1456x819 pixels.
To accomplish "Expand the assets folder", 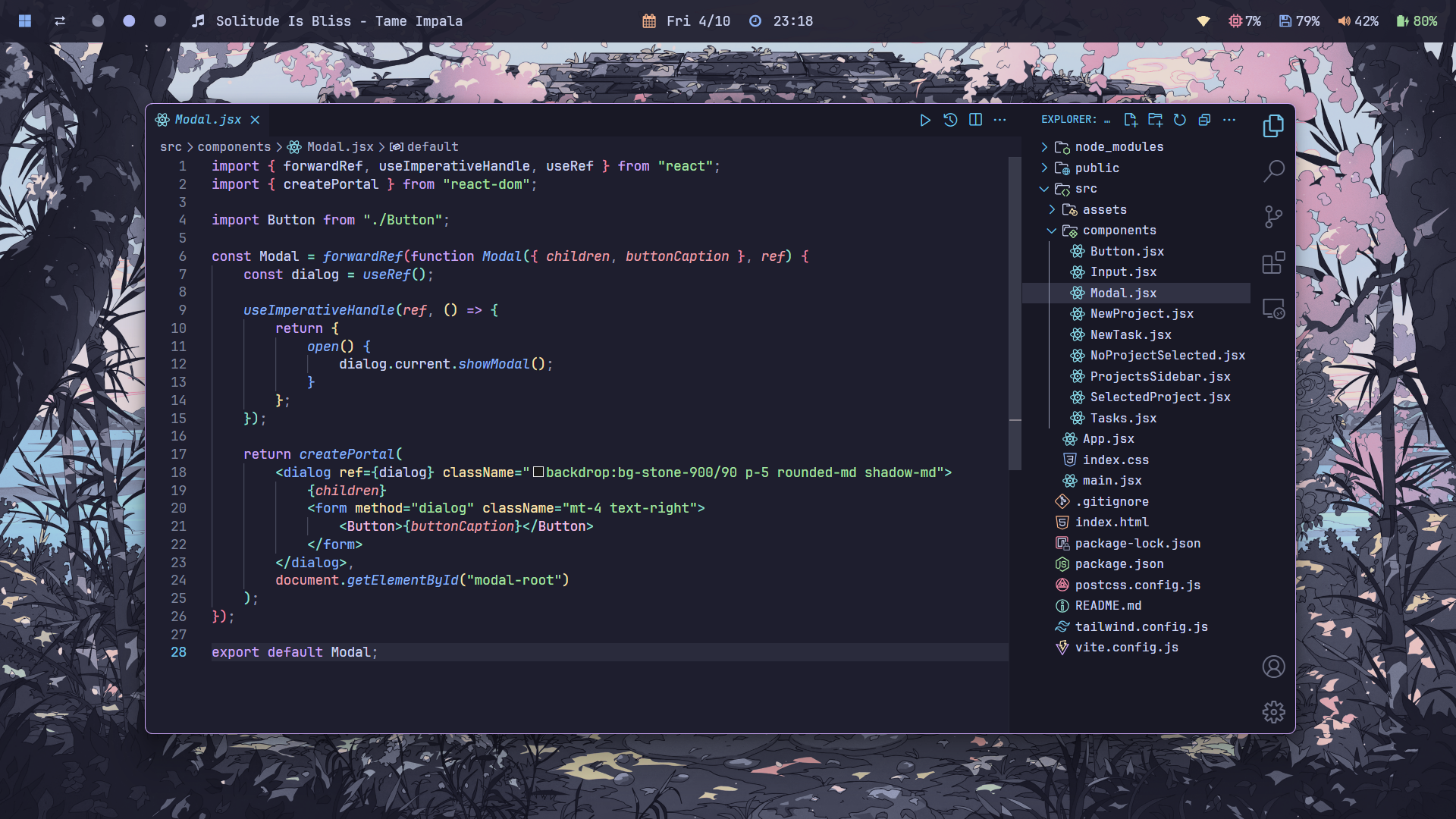I will (x=1136, y=210).
